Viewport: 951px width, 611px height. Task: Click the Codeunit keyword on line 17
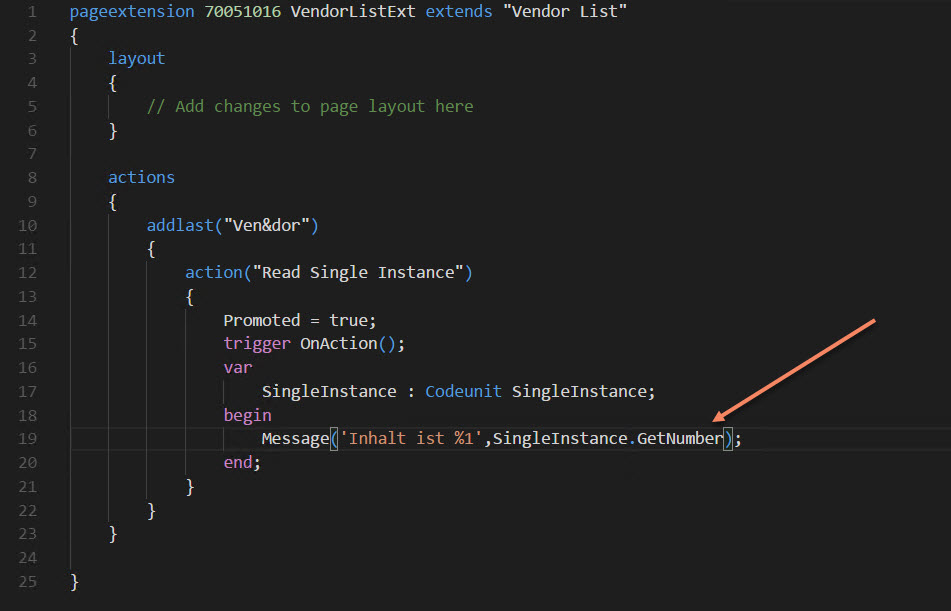463,390
